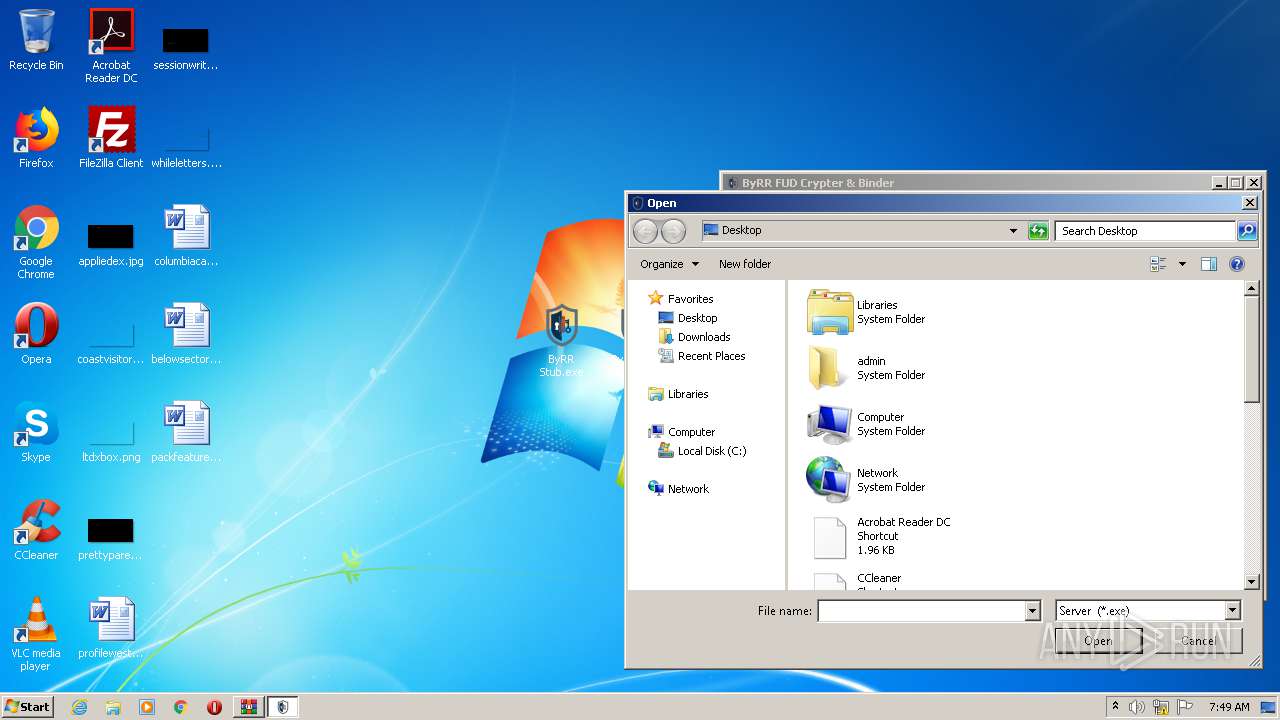Open Windows Explorer from taskbar
This screenshot has width=1280, height=720.
[113, 707]
